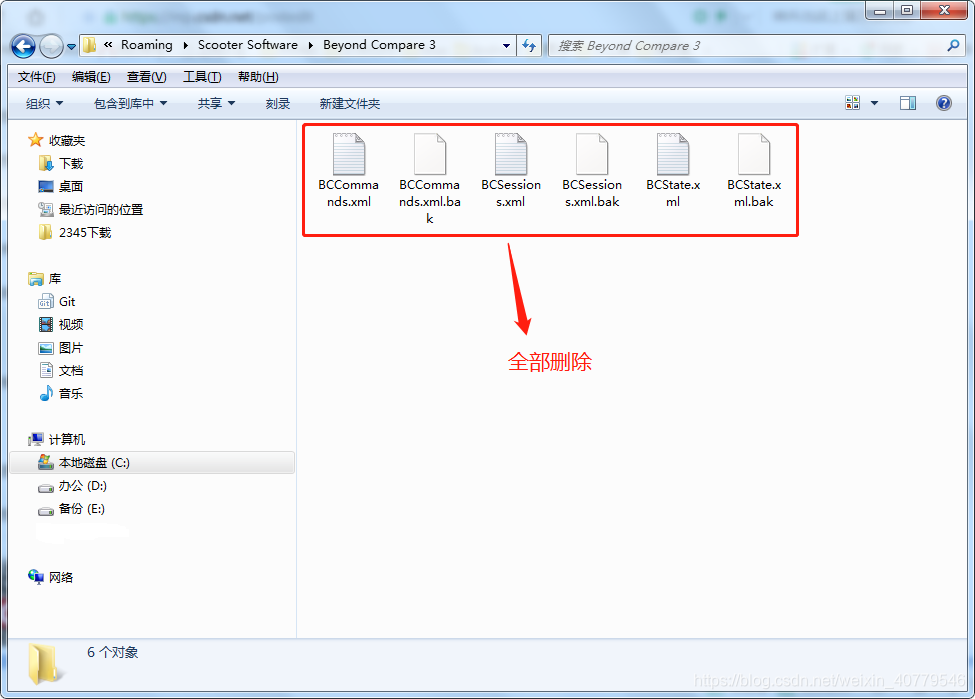Open help with the question mark icon
Screen dimensions: 975x699
tap(943, 103)
